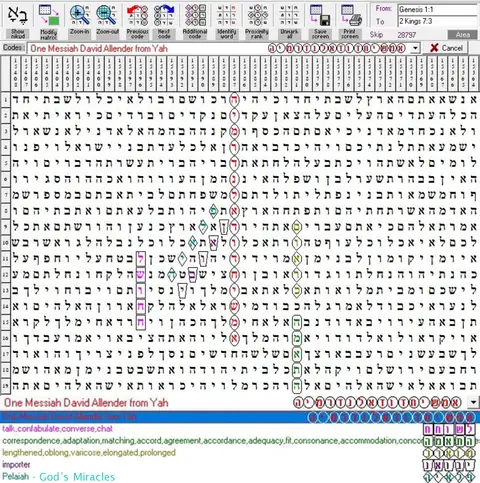This screenshot has height=483, width=480.
Task: Click the Zoom-out magnifier icon
Action: point(107,15)
